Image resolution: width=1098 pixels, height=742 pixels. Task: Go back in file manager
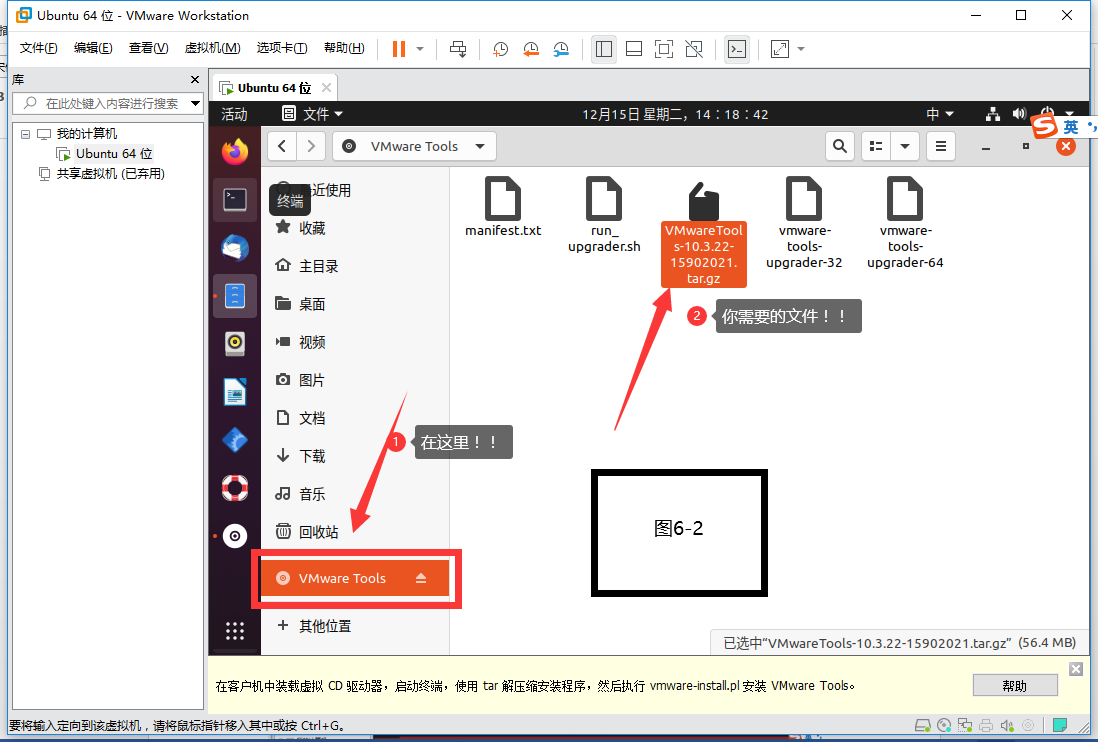tap(282, 146)
